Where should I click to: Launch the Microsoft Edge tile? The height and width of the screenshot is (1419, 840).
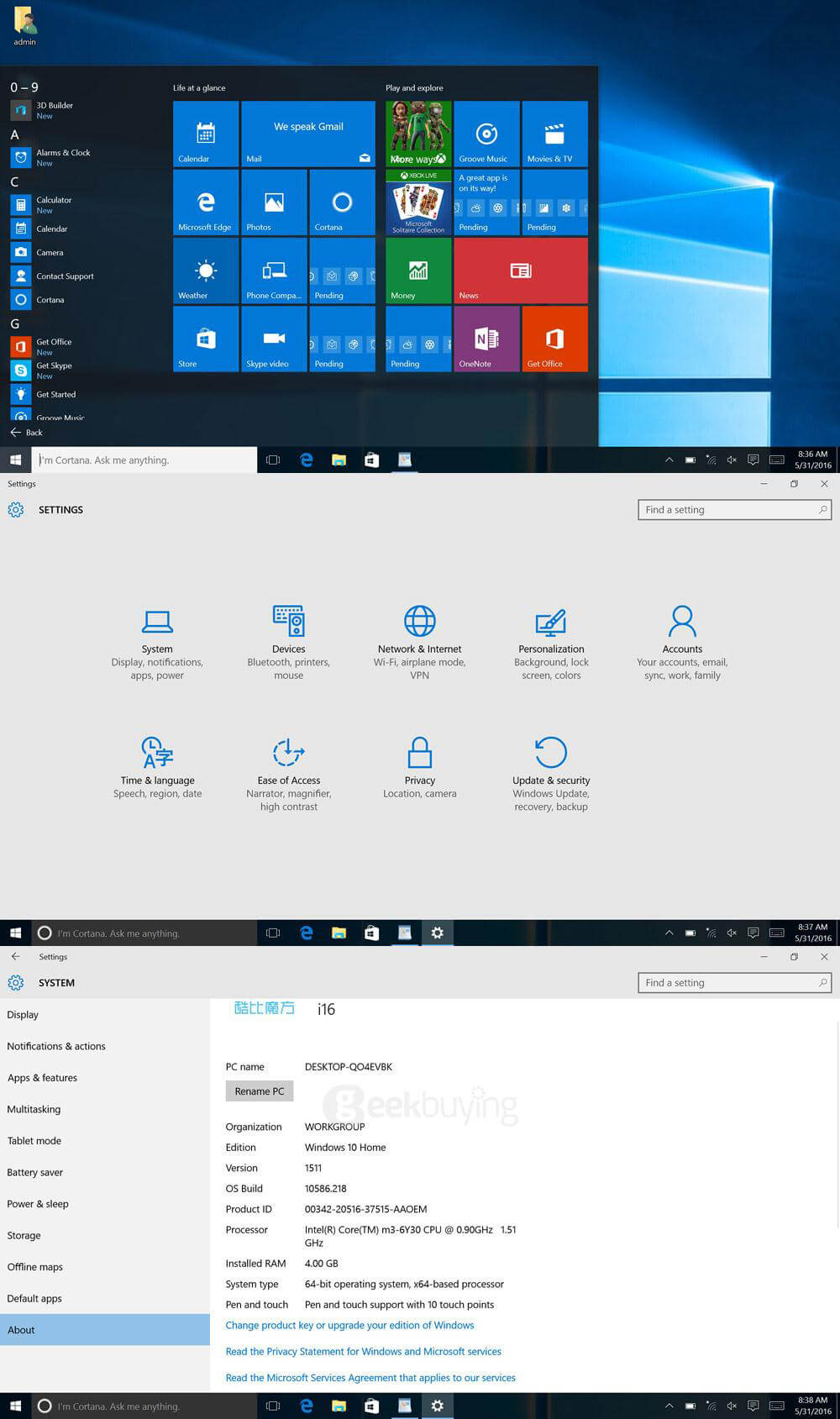206,202
